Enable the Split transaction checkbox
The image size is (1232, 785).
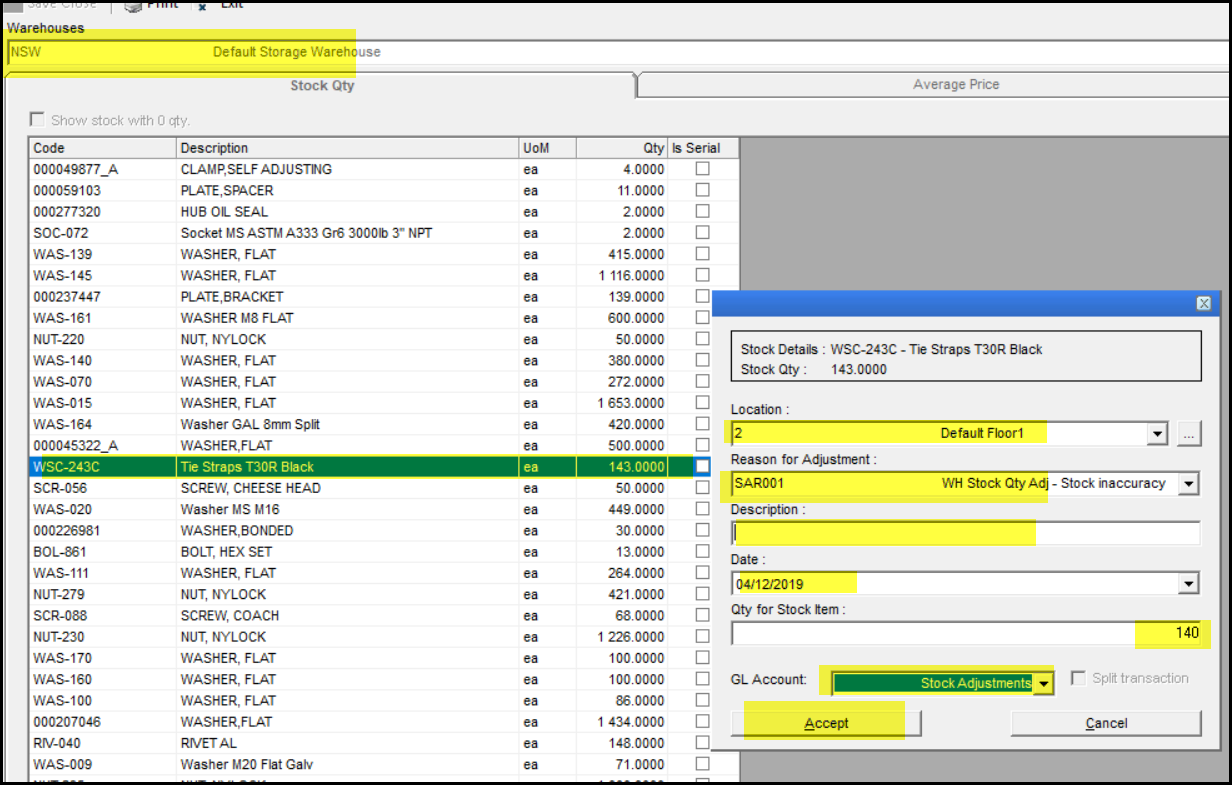(x=1078, y=678)
